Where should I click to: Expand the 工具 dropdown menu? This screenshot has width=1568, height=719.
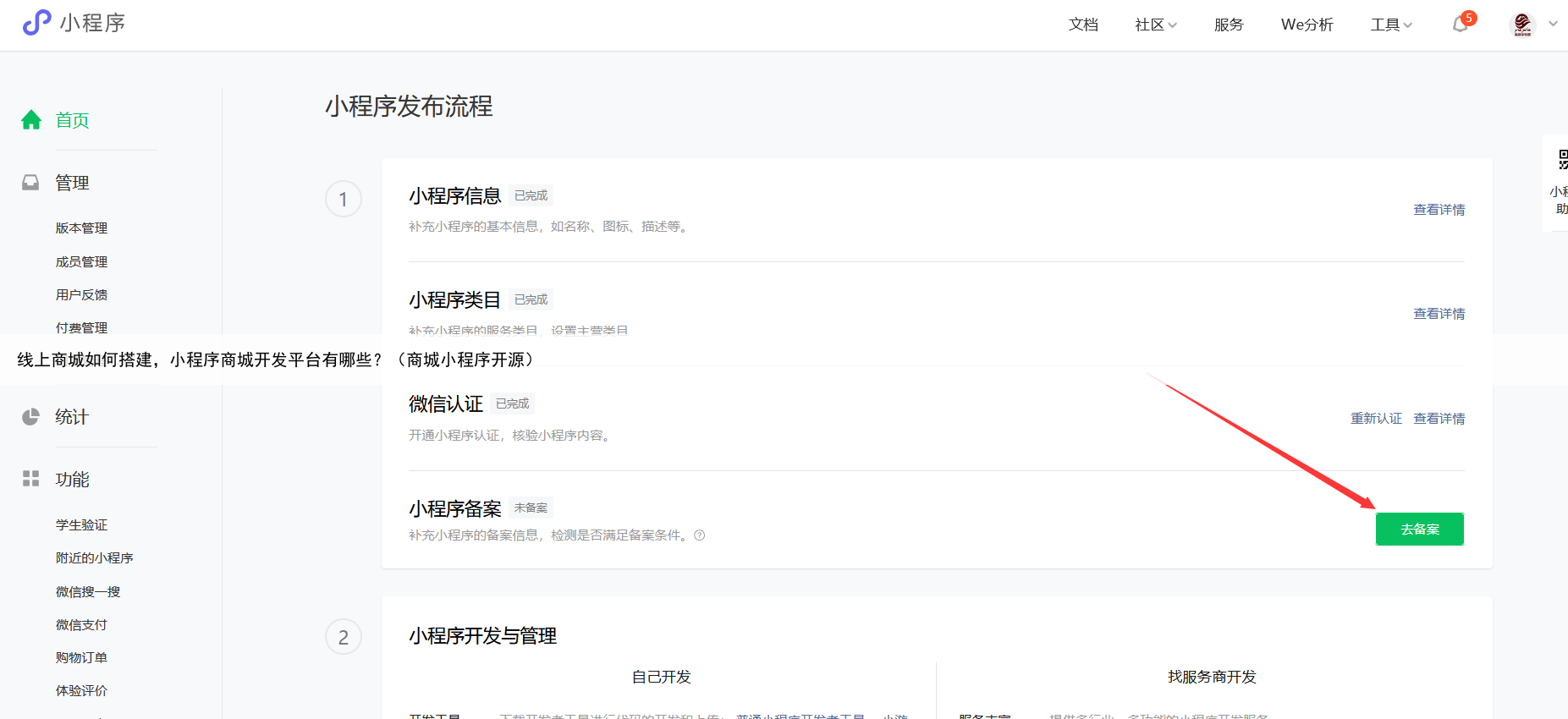[1391, 25]
